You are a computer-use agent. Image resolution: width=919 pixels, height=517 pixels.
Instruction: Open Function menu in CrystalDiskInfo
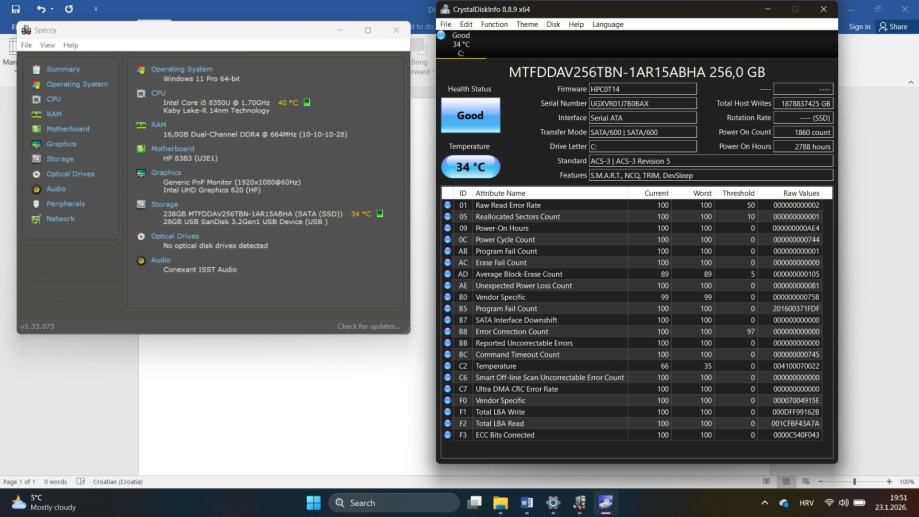(x=494, y=24)
